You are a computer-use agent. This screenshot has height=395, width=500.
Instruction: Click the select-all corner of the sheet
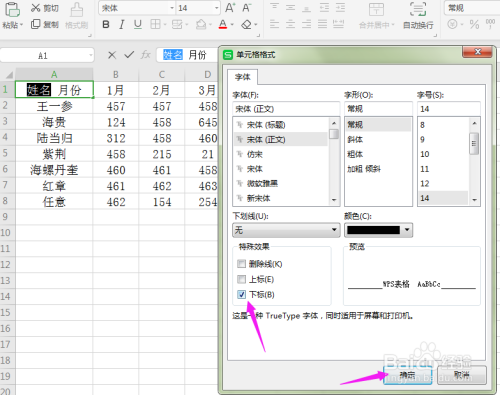tap(8, 74)
